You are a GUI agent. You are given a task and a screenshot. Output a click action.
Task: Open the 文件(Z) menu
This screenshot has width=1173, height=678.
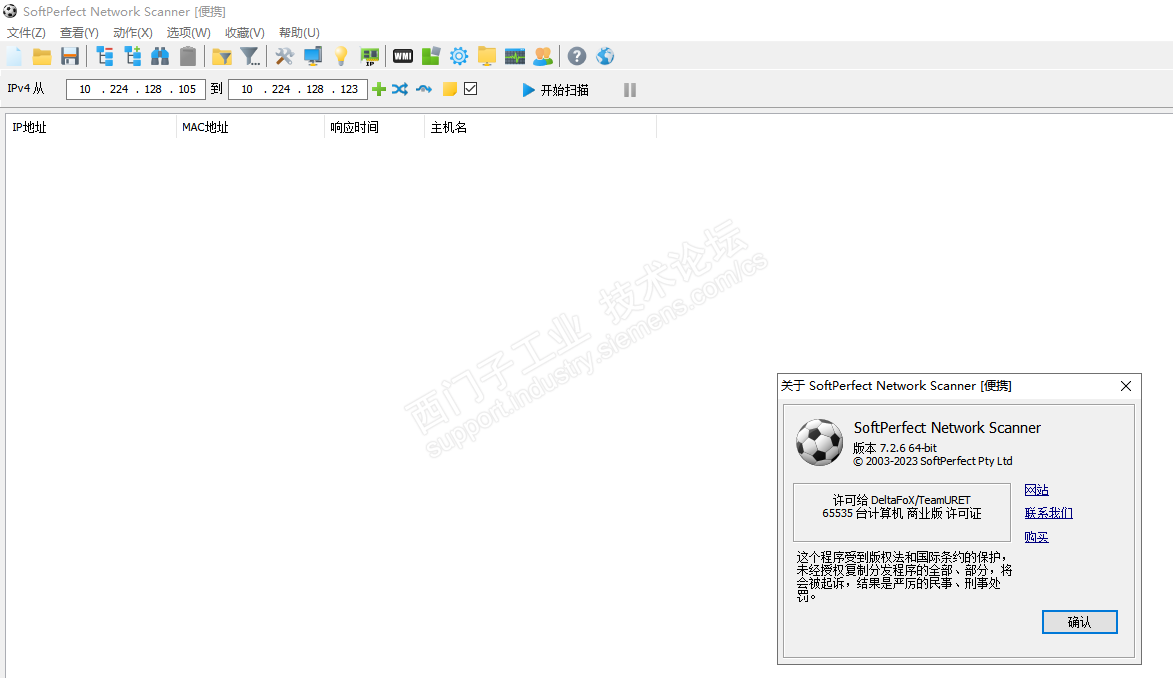click(x=26, y=32)
